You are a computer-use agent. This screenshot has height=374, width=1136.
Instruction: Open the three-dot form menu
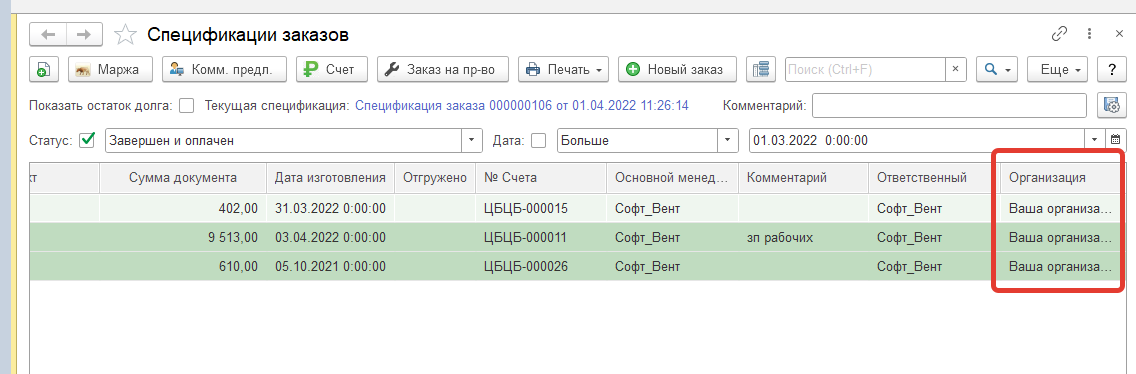tap(1089, 34)
